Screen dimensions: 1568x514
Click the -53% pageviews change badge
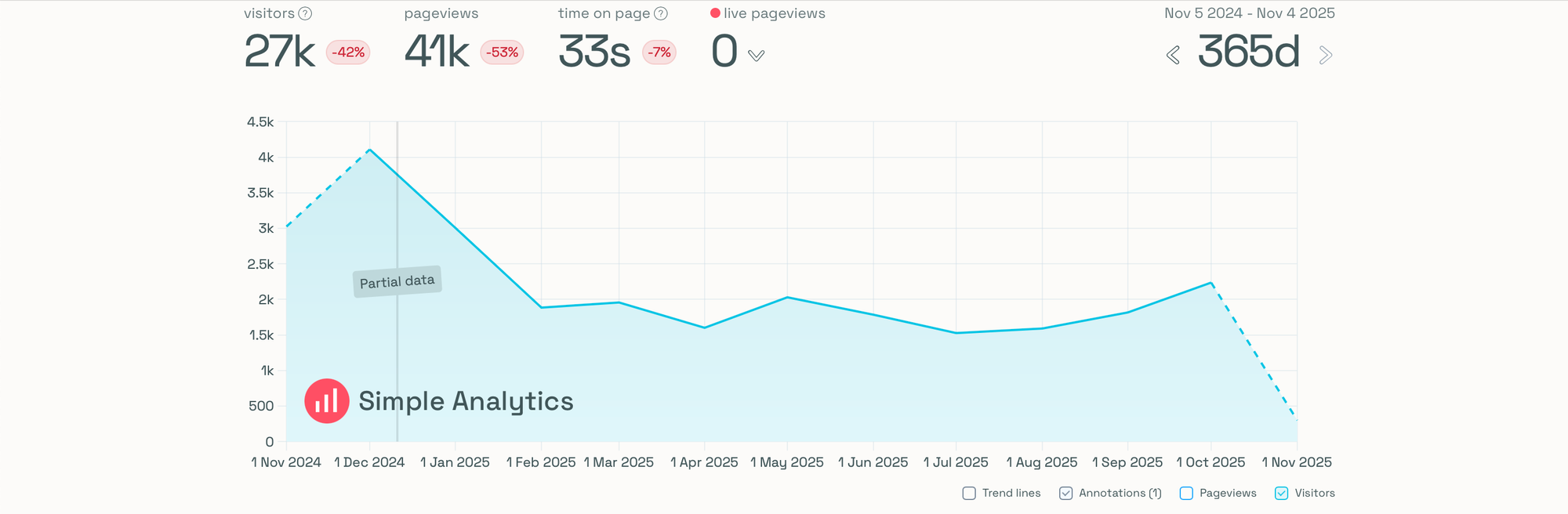click(x=502, y=52)
